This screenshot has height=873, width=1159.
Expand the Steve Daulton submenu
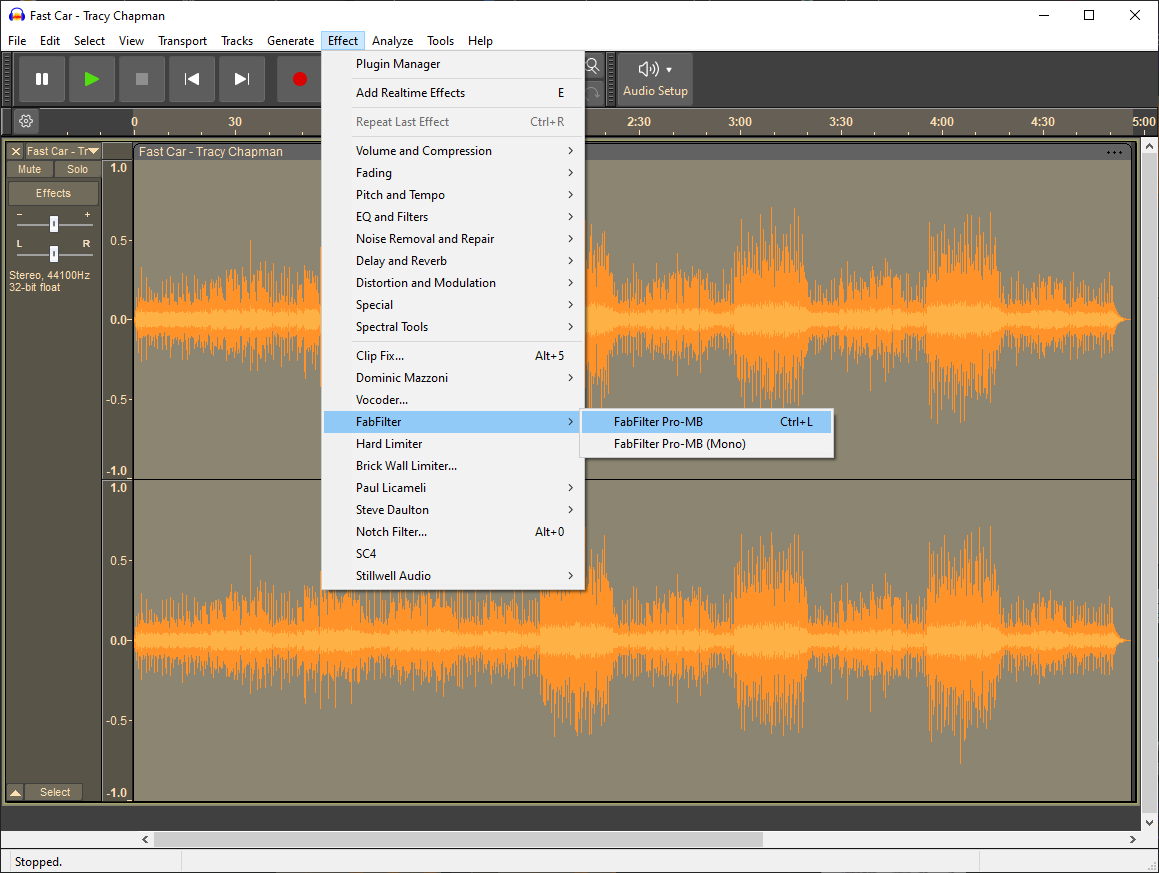point(454,510)
